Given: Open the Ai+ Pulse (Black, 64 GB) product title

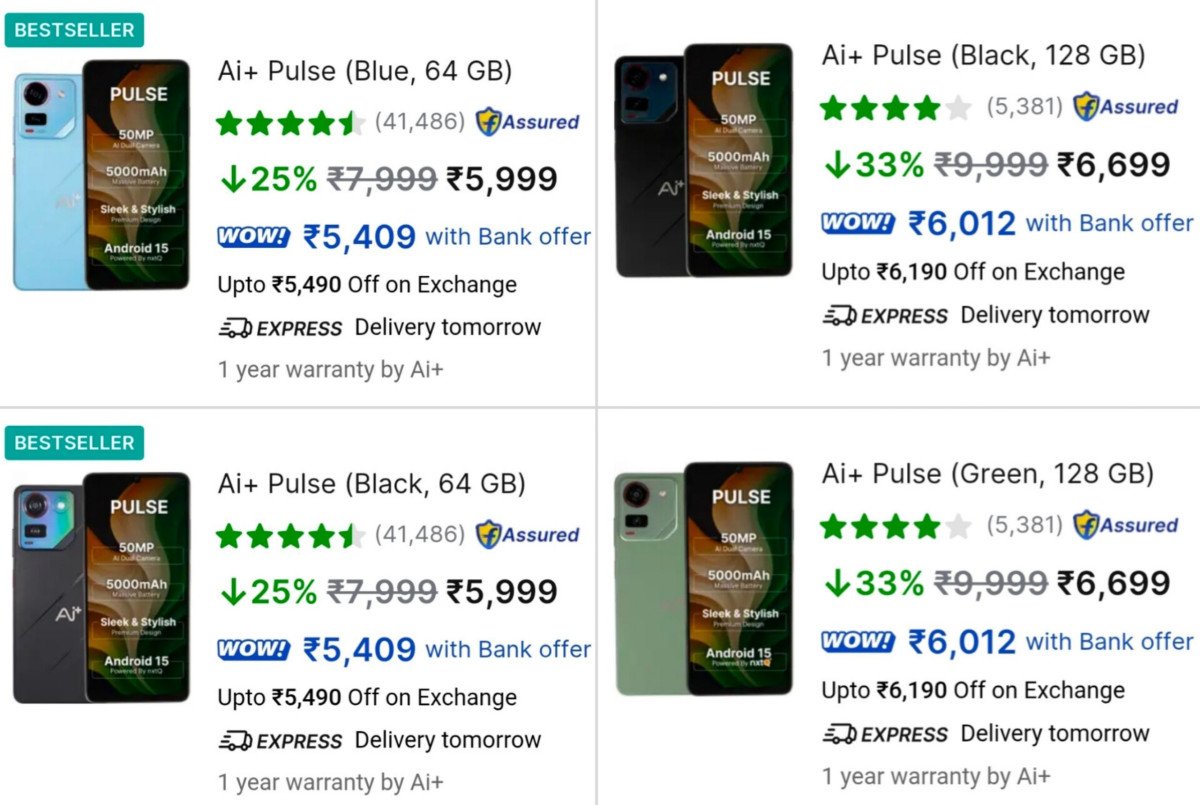Looking at the screenshot, I should click(x=371, y=484).
